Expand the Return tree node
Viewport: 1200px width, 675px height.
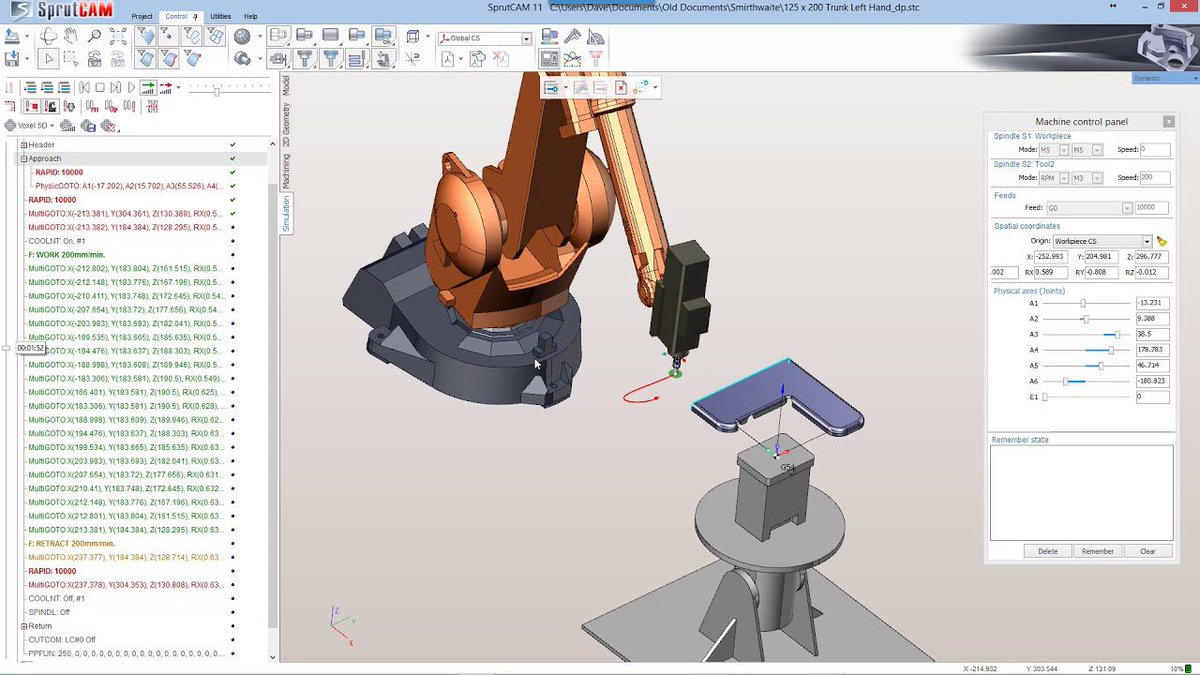(x=23, y=626)
